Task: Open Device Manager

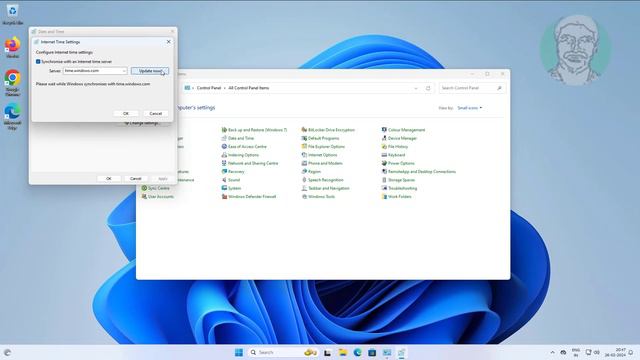Action: point(399,138)
